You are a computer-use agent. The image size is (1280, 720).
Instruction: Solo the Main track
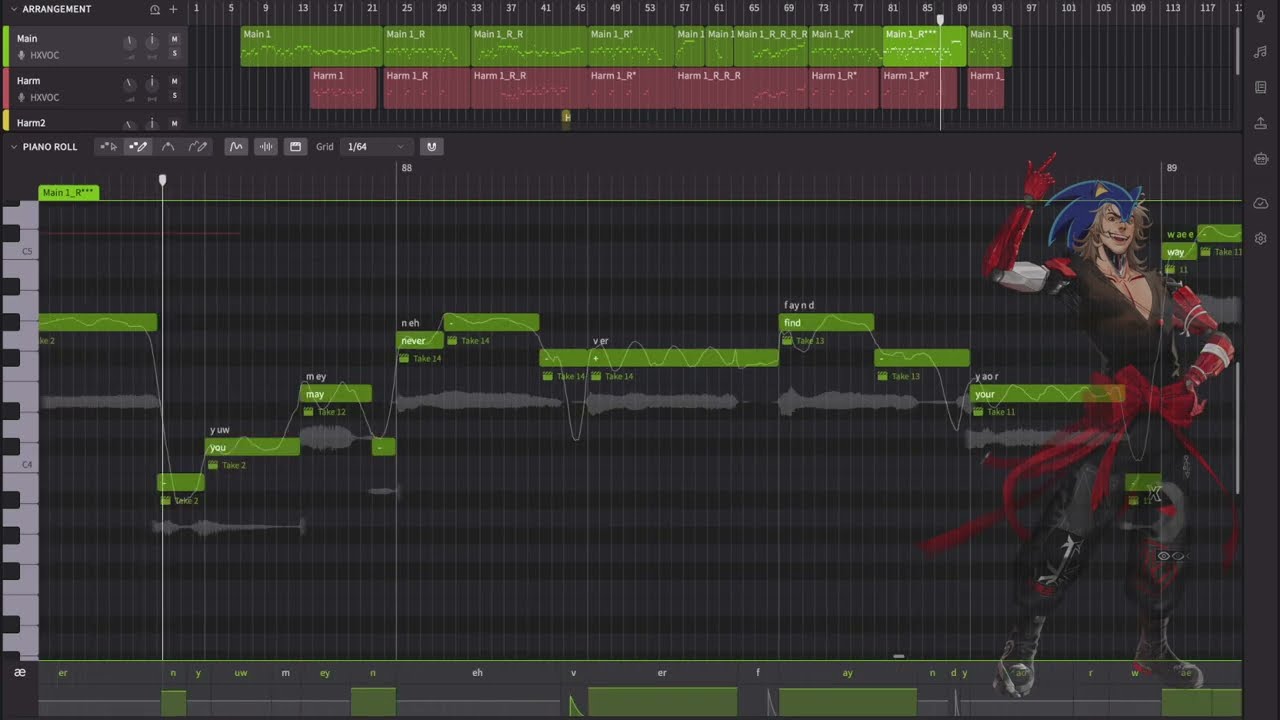coord(174,53)
